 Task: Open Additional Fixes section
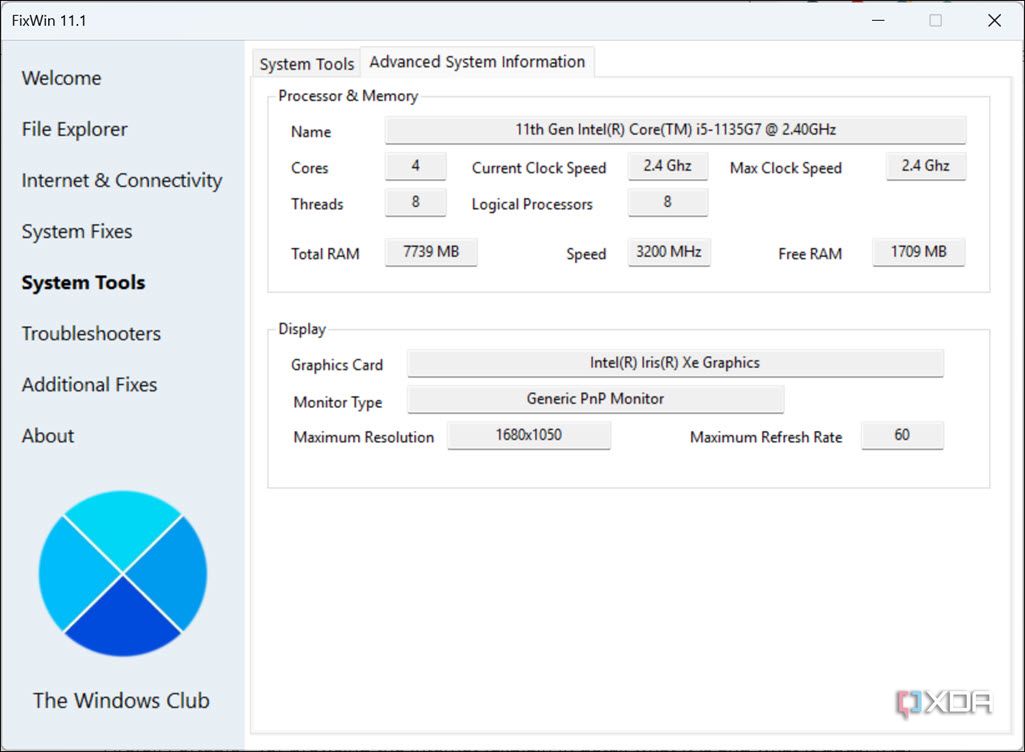pos(90,385)
